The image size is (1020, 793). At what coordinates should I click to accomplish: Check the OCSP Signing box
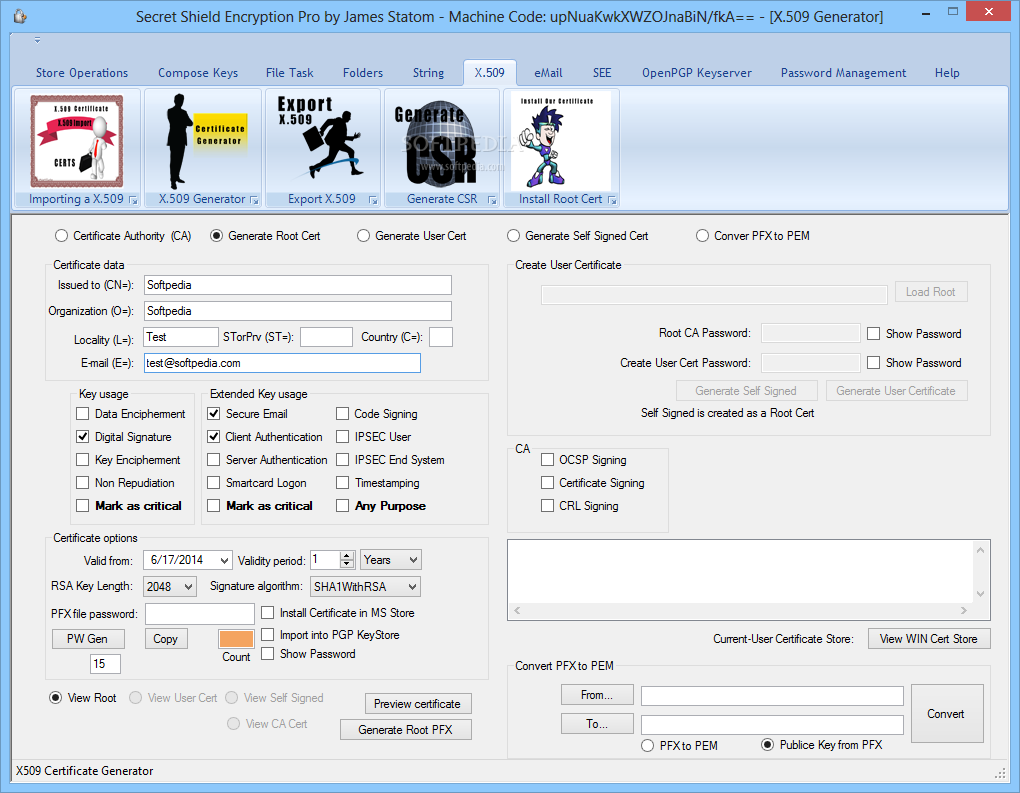(547, 460)
